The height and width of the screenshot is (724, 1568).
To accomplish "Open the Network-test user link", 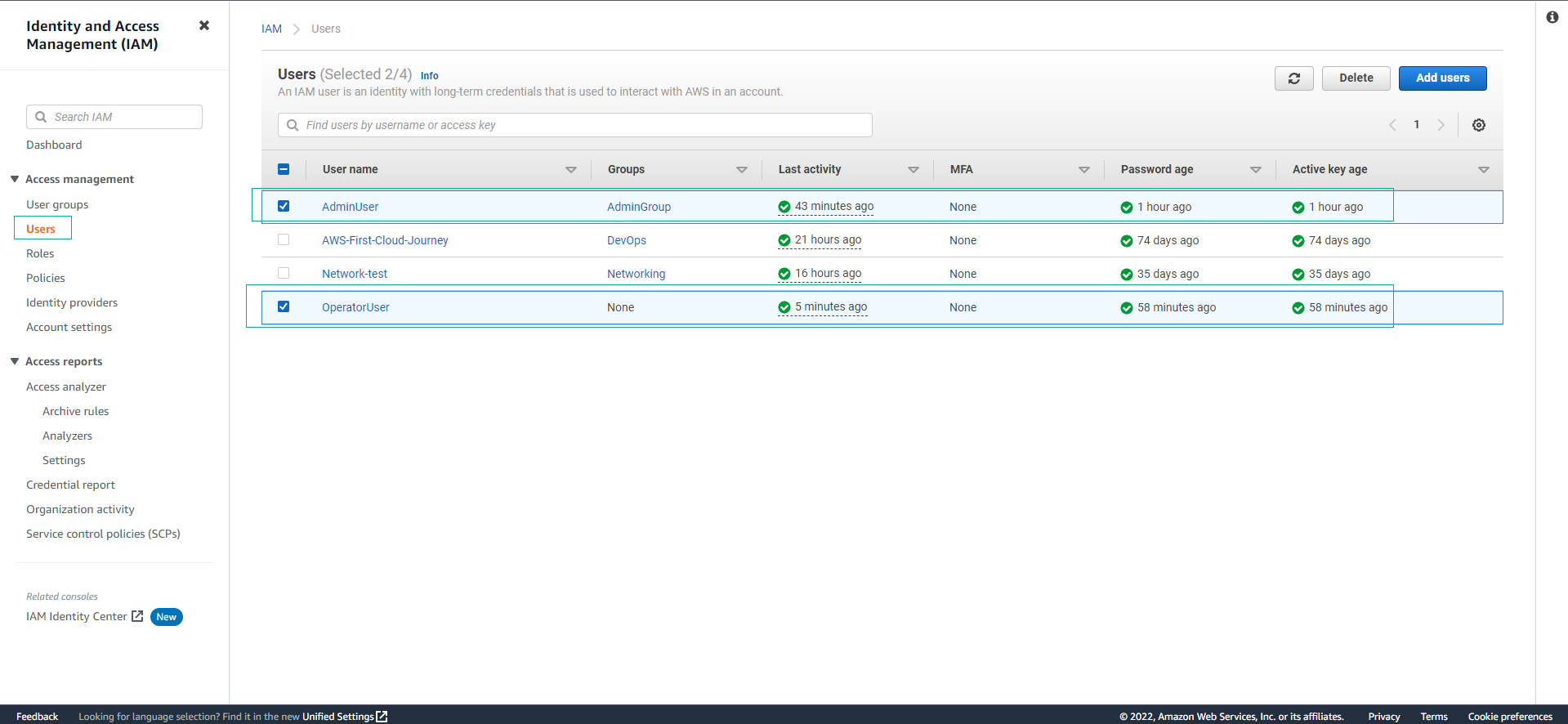I will pyautogui.click(x=355, y=274).
